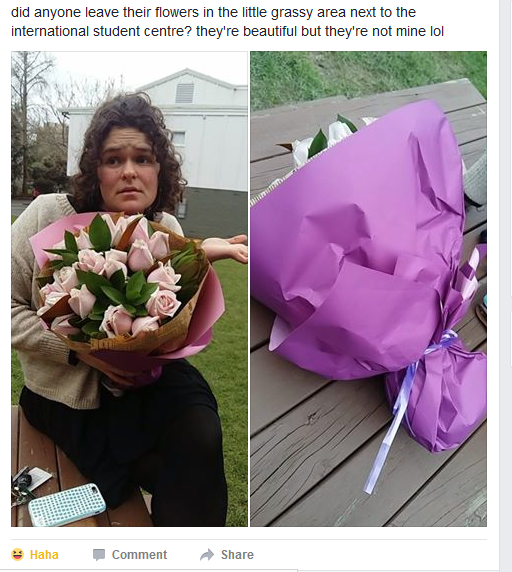Click the speech bubble comment icon
512x572 pixels.
[99, 555]
